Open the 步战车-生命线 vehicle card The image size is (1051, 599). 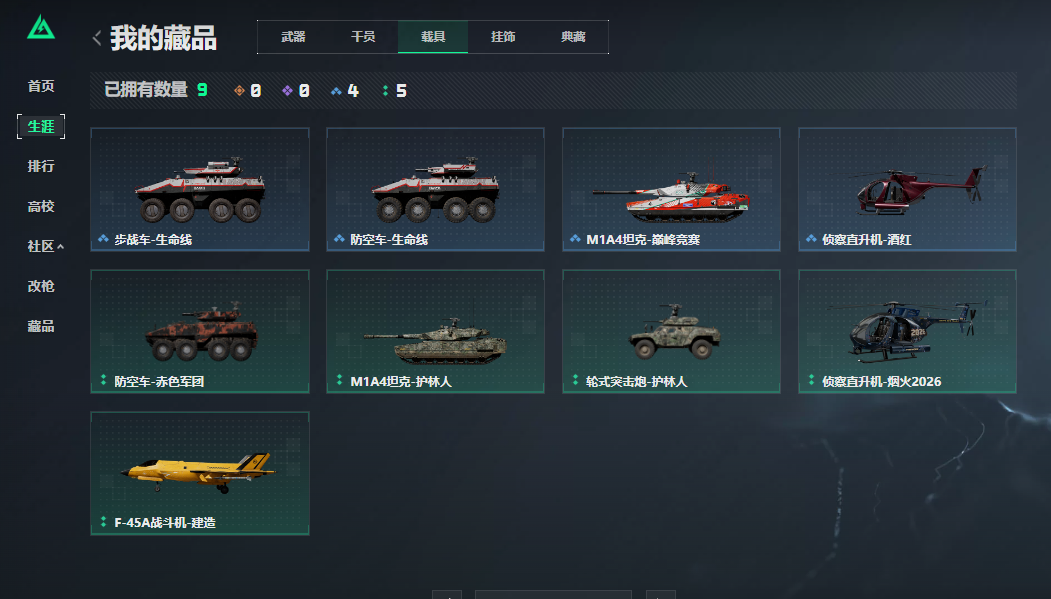[x=200, y=190]
